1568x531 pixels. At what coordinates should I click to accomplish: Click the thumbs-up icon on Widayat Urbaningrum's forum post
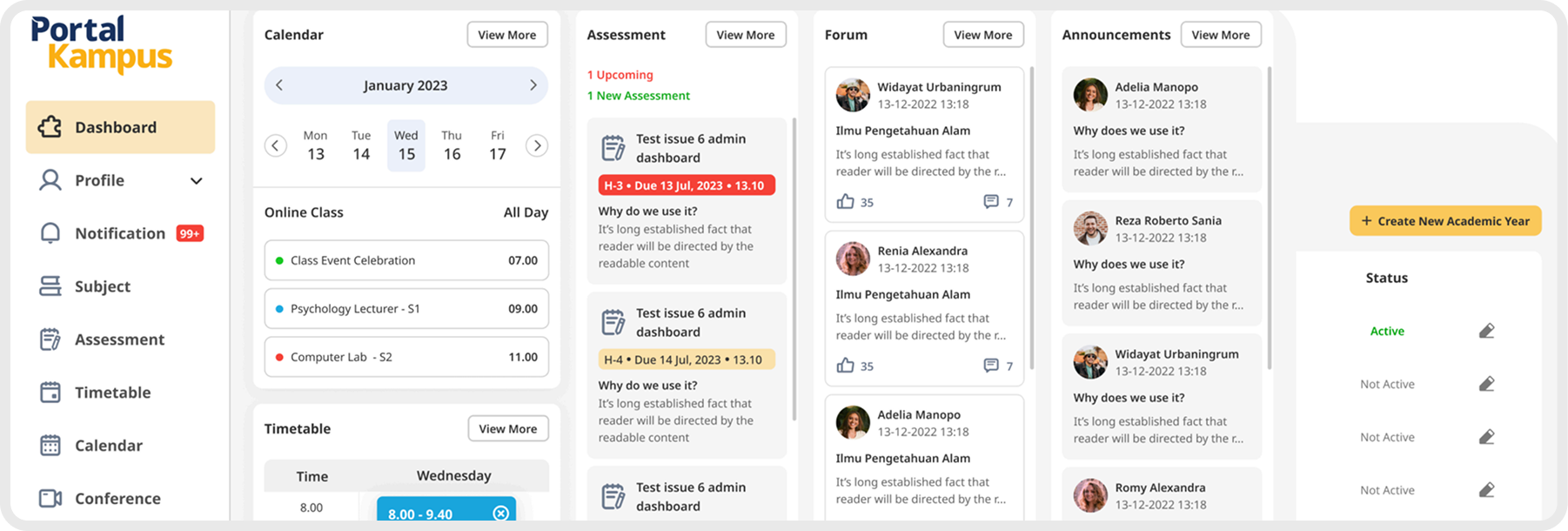pos(845,202)
